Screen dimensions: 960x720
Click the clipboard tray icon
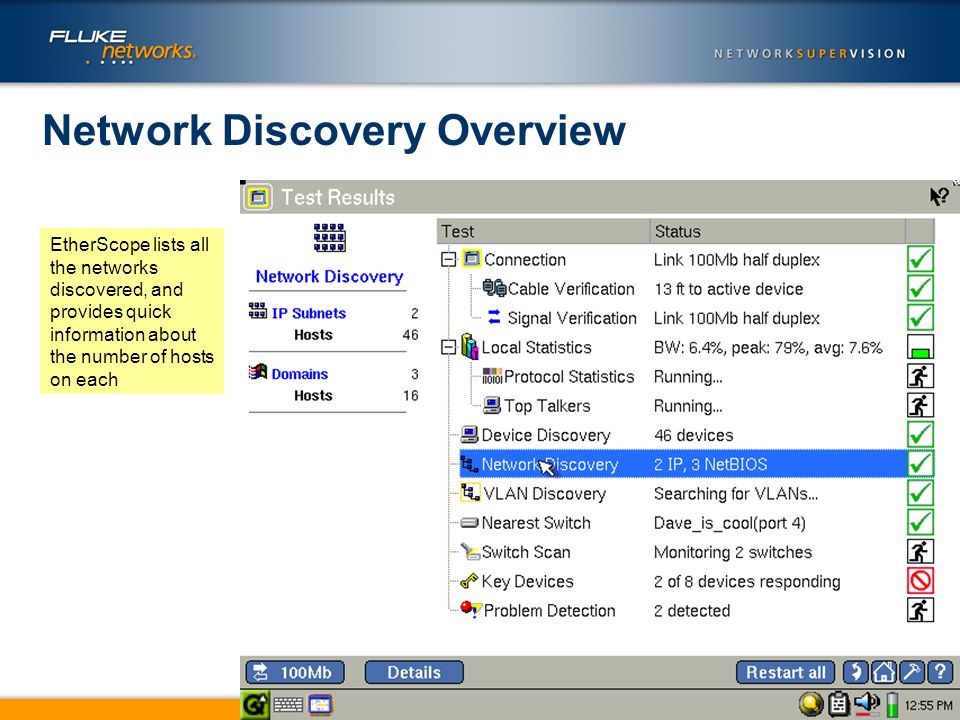point(839,705)
